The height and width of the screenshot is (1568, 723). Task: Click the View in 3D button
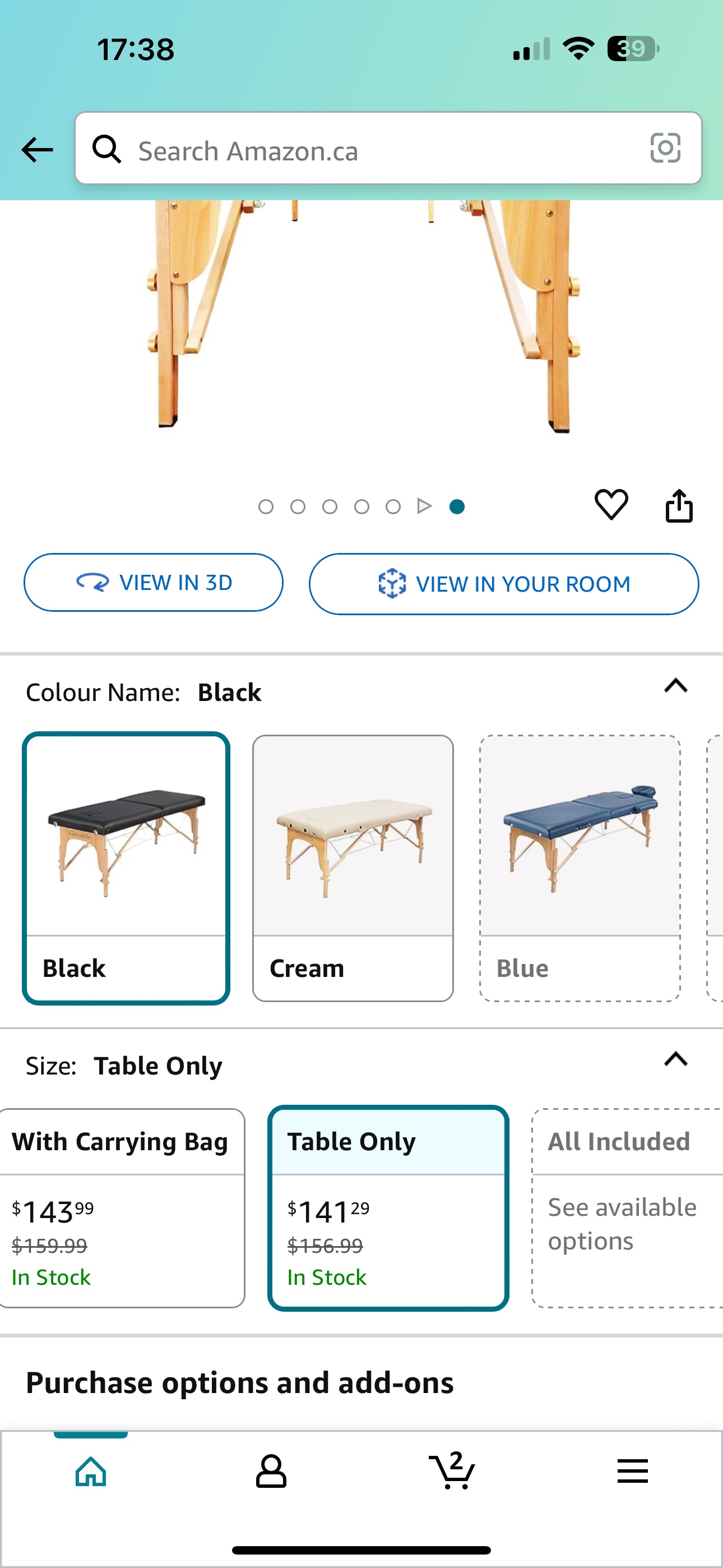point(154,583)
